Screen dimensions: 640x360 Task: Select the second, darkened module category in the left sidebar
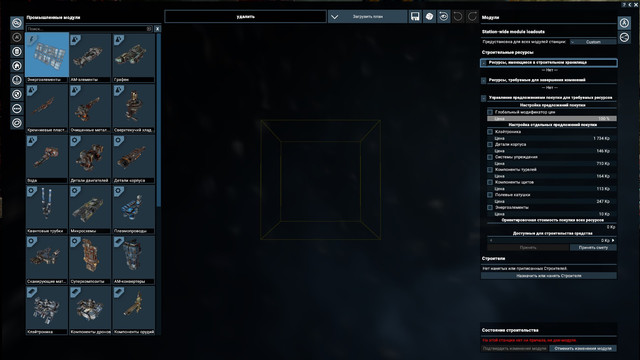click(17, 37)
